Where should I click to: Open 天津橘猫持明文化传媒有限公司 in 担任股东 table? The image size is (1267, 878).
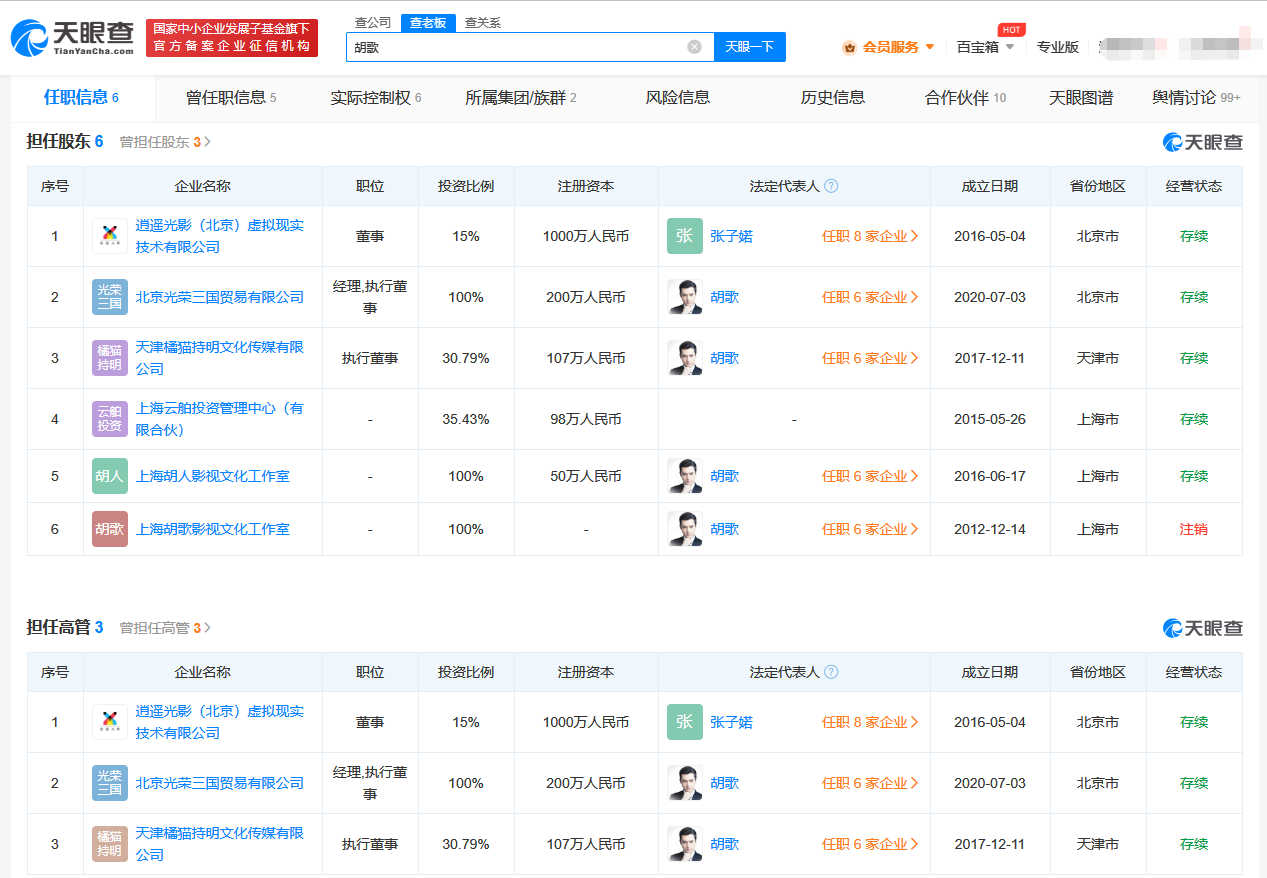[220, 358]
